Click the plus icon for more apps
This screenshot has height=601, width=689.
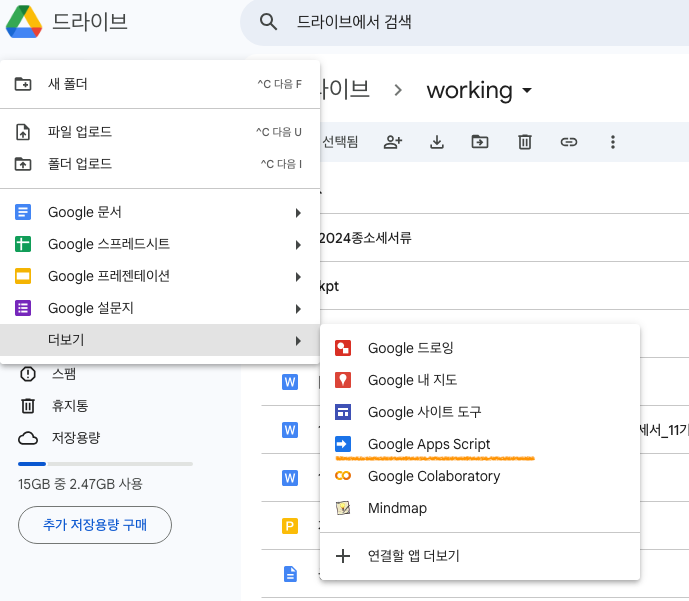343,556
